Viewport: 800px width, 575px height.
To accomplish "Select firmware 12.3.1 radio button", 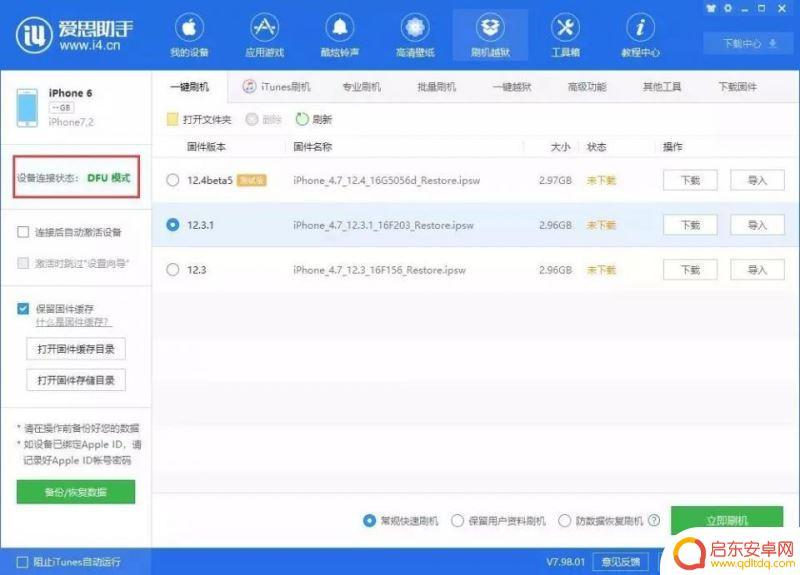I will [x=173, y=225].
